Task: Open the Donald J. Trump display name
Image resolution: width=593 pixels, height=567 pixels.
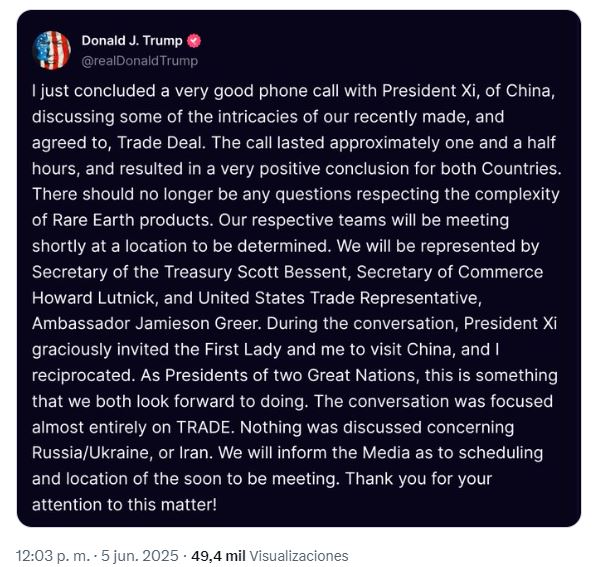Action: (x=132, y=40)
